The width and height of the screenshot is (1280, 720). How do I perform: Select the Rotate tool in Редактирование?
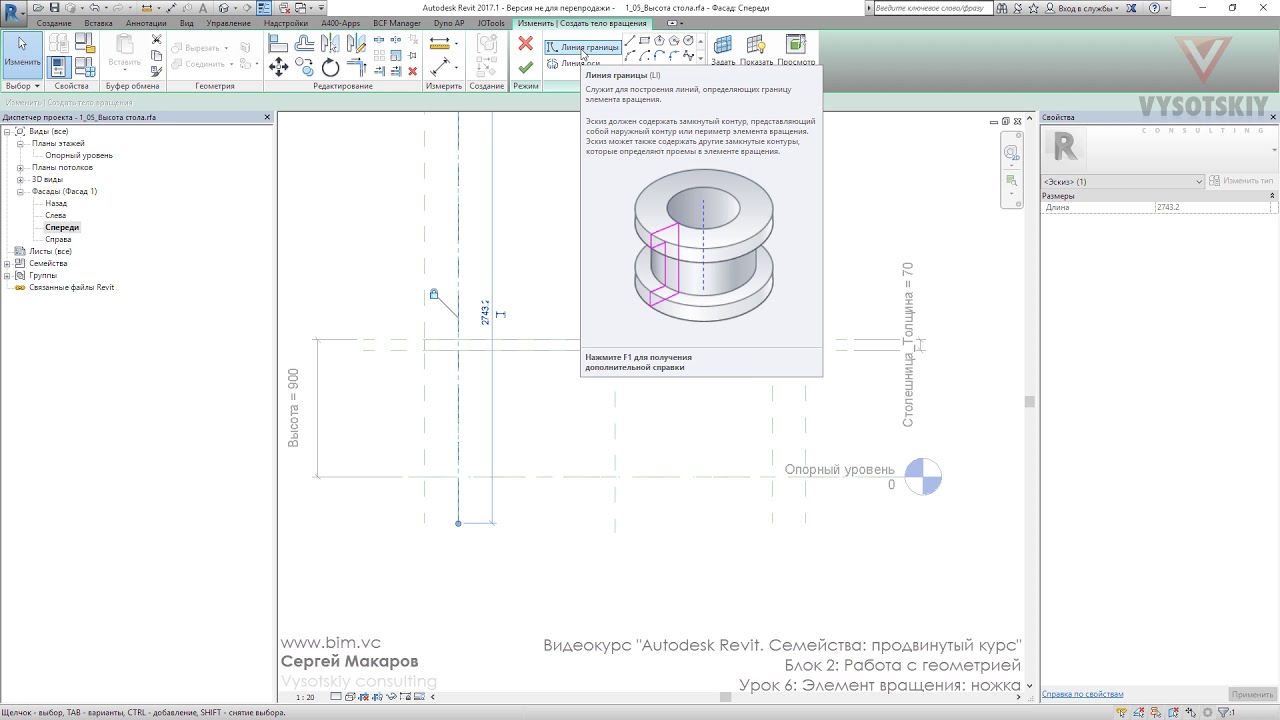coord(331,67)
